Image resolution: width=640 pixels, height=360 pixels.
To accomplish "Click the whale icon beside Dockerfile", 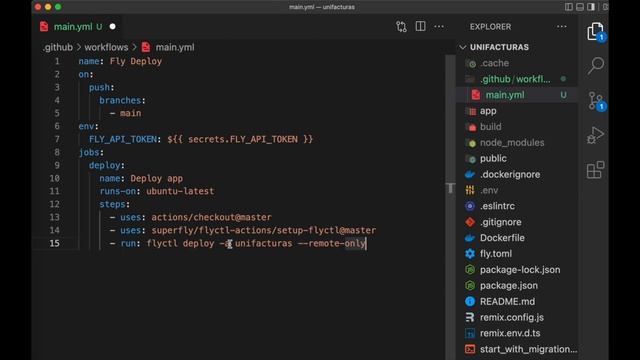I will [470, 238].
